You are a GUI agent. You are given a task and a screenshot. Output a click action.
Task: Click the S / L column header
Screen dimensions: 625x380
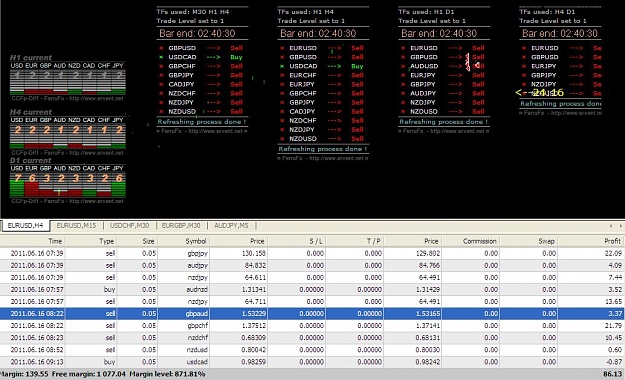(x=297, y=241)
